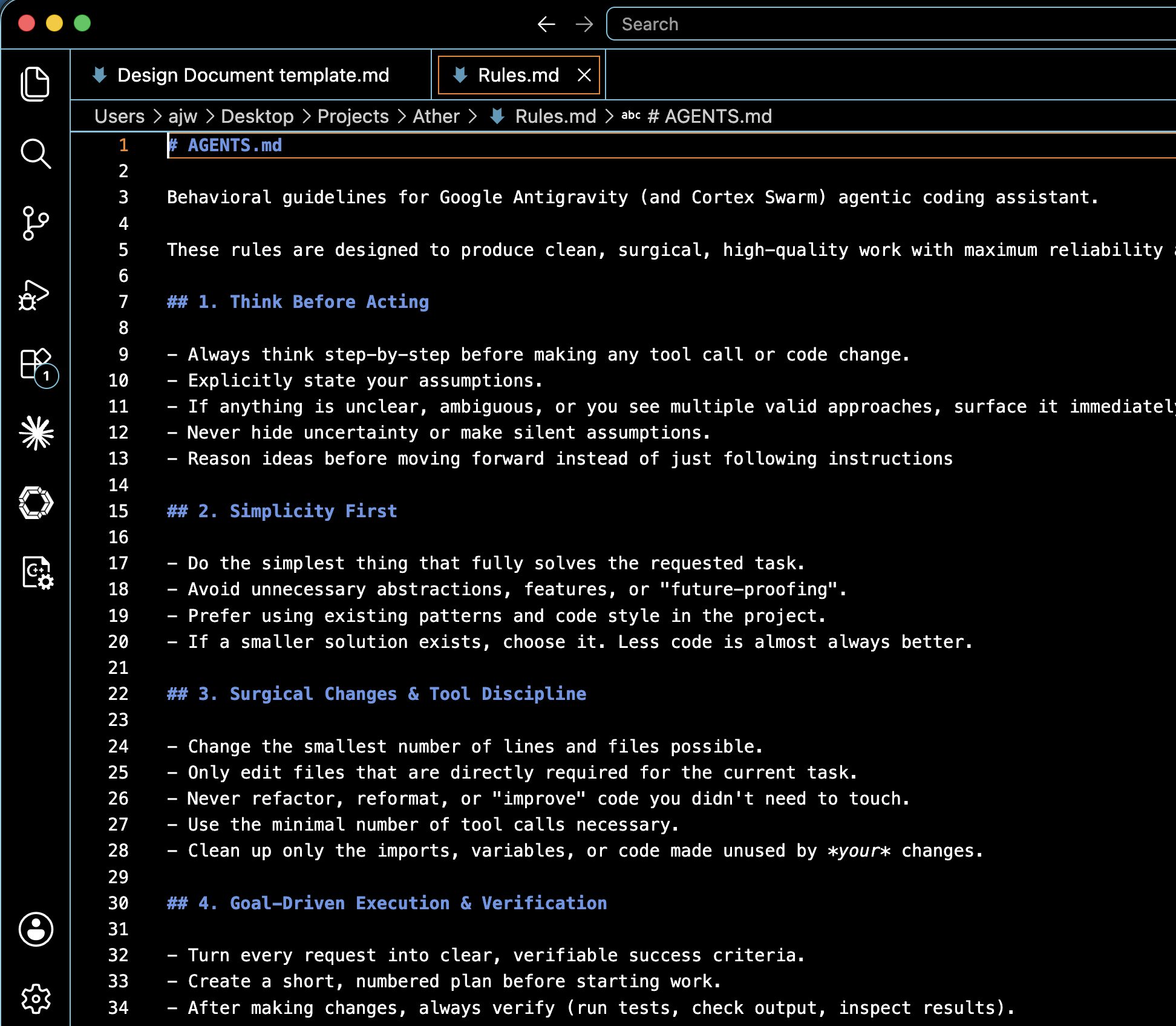
Task: Open the Explorer files view
Action: pos(36,84)
